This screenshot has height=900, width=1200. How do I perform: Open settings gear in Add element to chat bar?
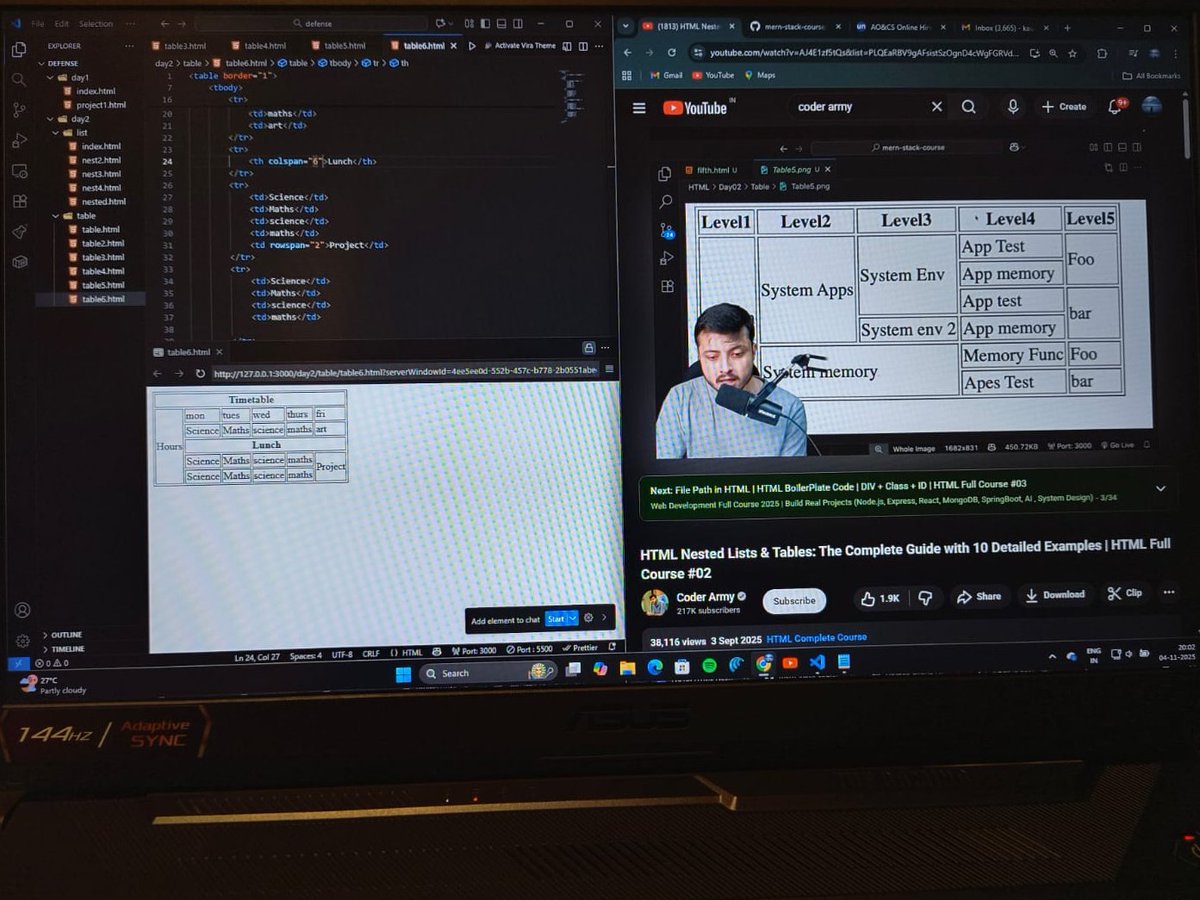tap(588, 618)
